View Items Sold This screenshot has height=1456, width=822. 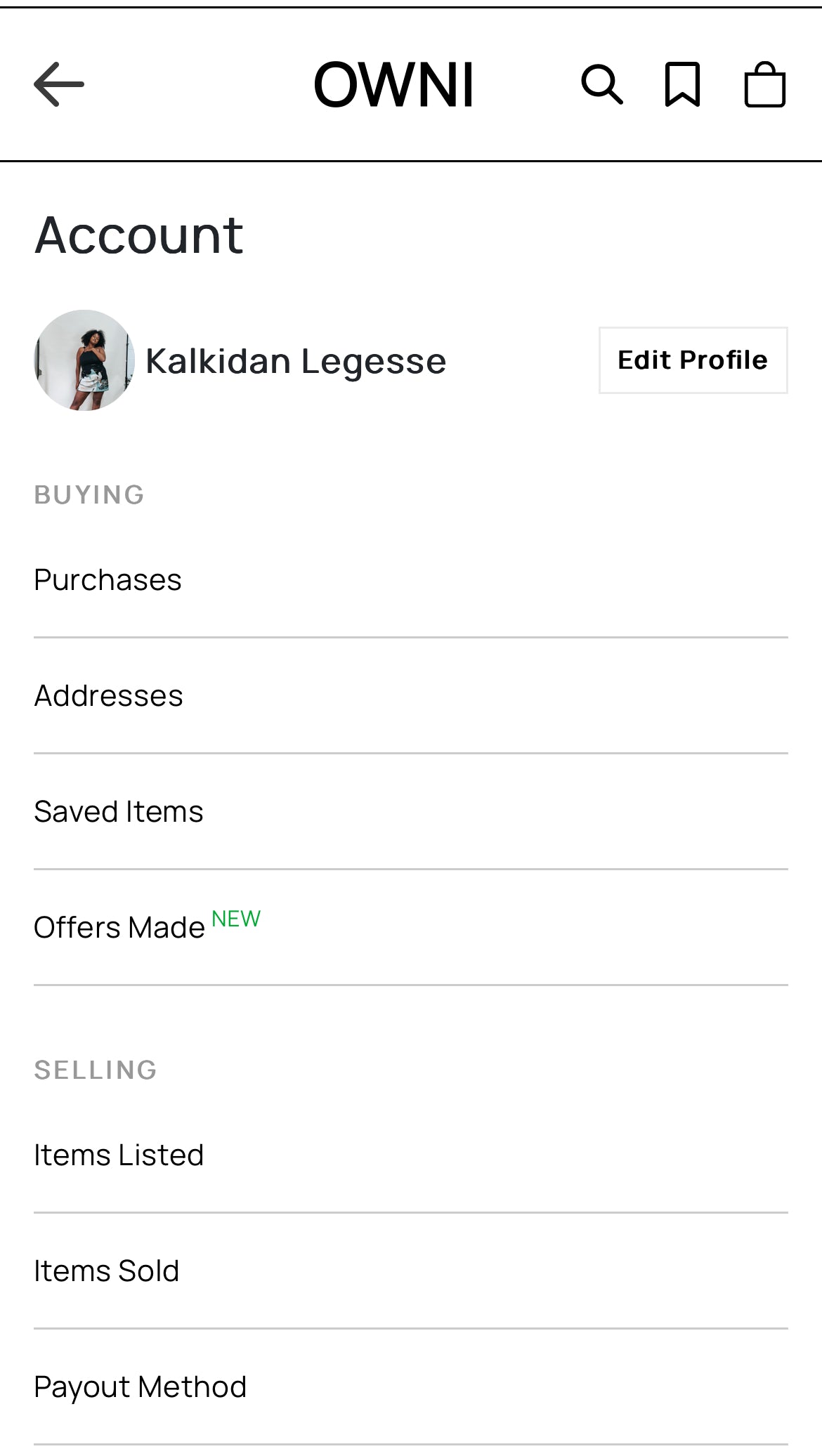click(x=107, y=1271)
